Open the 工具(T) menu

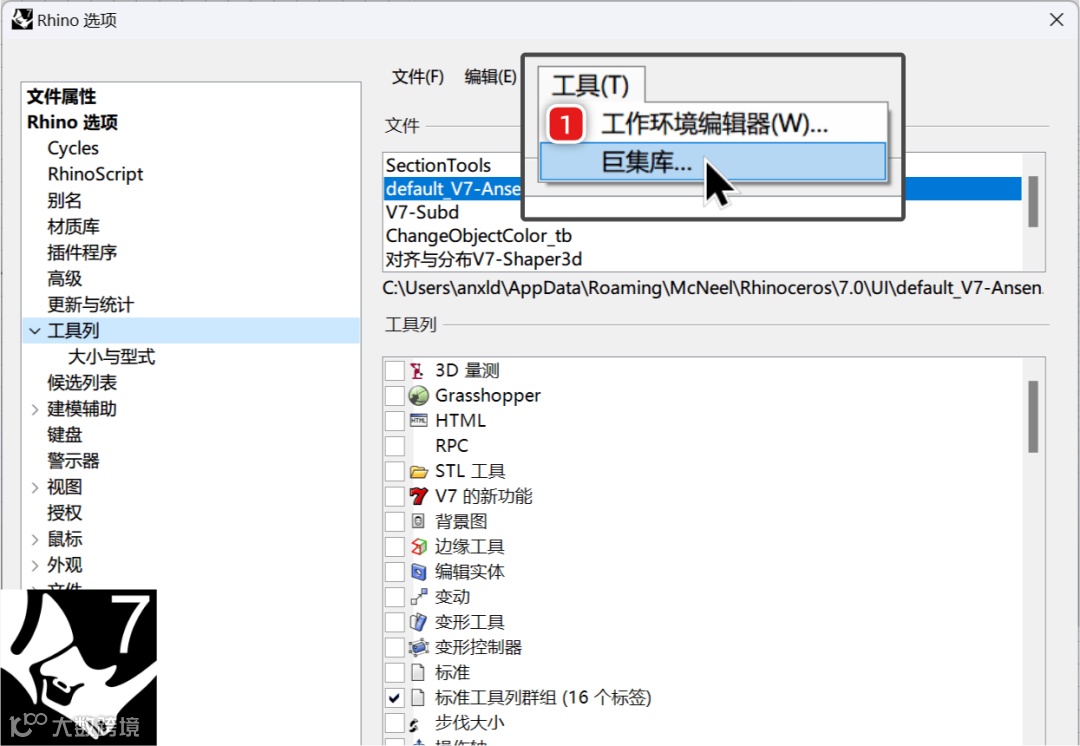[591, 85]
